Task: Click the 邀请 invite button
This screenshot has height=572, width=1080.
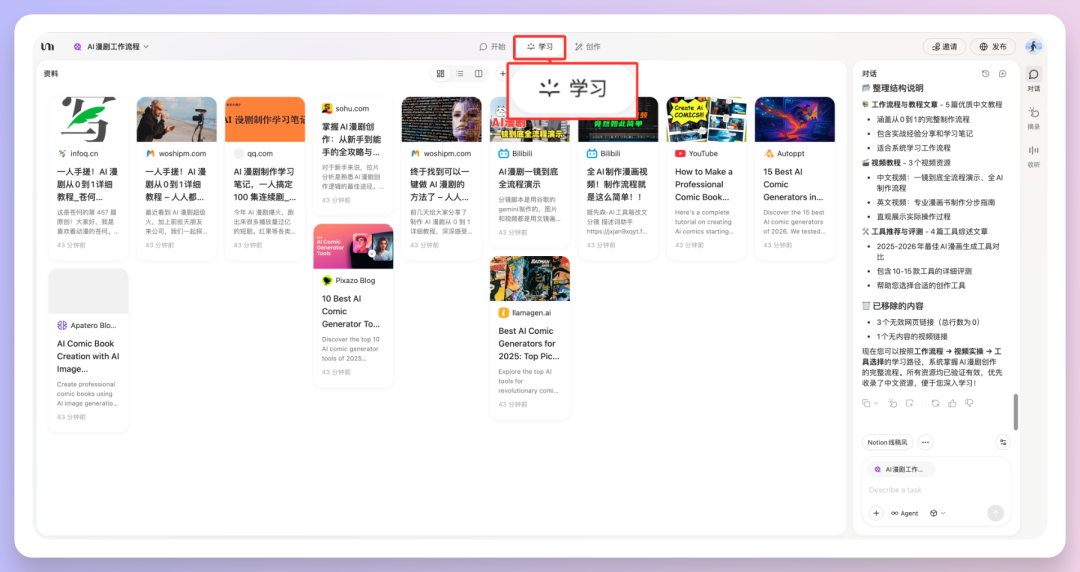Action: (x=943, y=47)
